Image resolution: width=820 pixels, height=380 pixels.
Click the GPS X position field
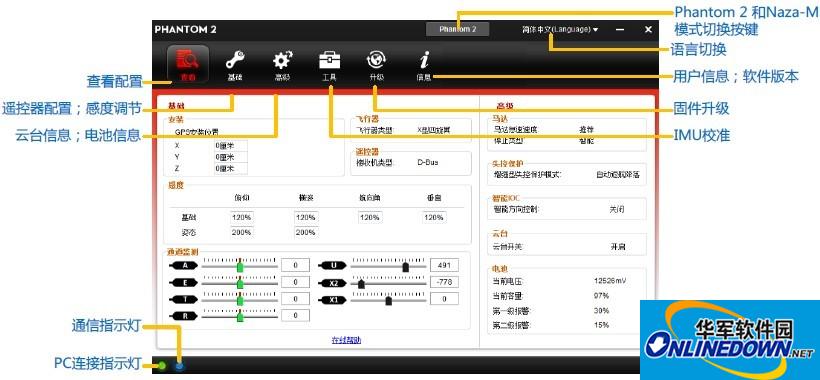[x=231, y=146]
